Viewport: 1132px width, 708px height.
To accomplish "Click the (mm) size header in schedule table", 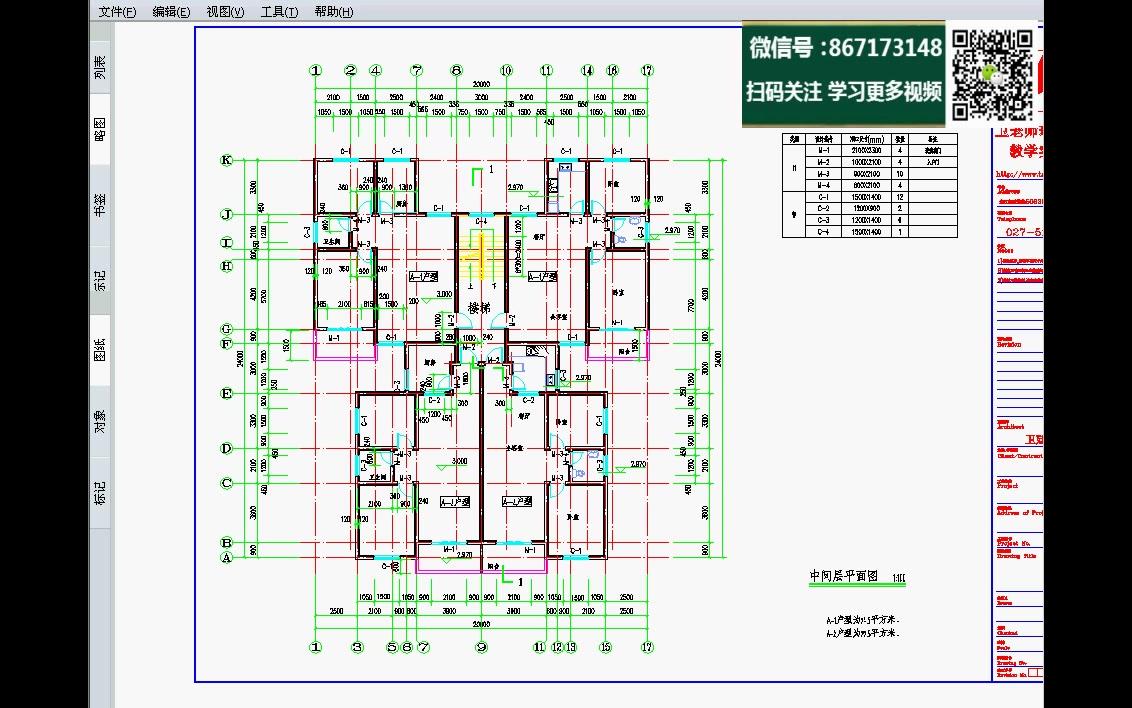I will click(866, 139).
